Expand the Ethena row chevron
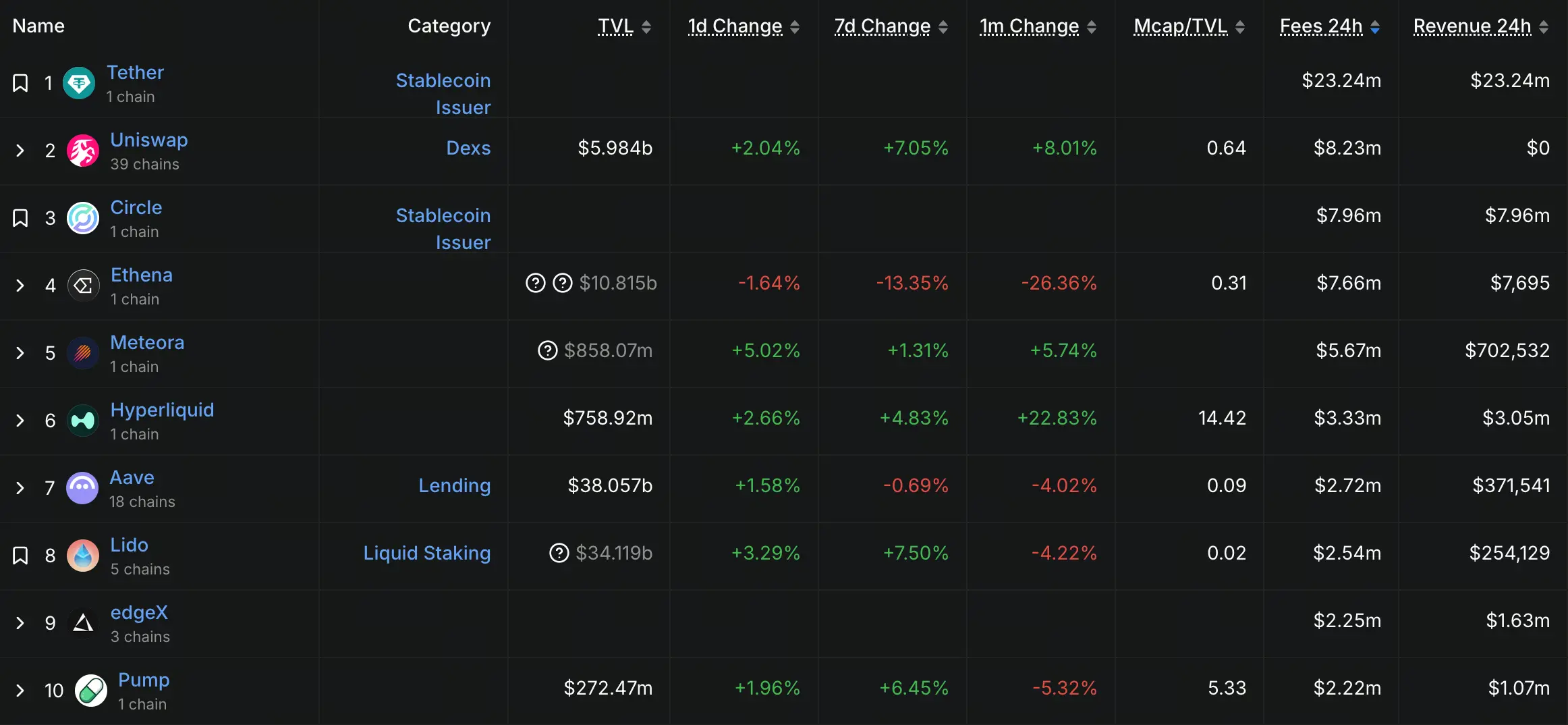 pos(20,286)
